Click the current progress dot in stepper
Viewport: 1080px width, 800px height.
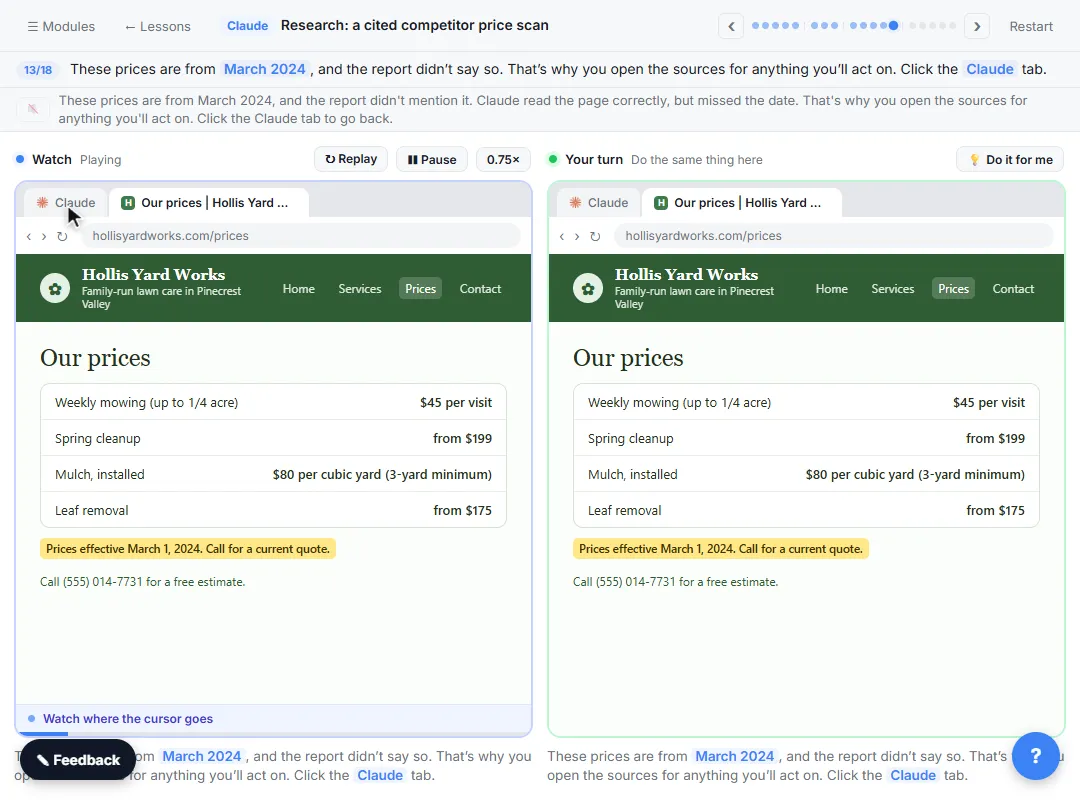coord(893,25)
